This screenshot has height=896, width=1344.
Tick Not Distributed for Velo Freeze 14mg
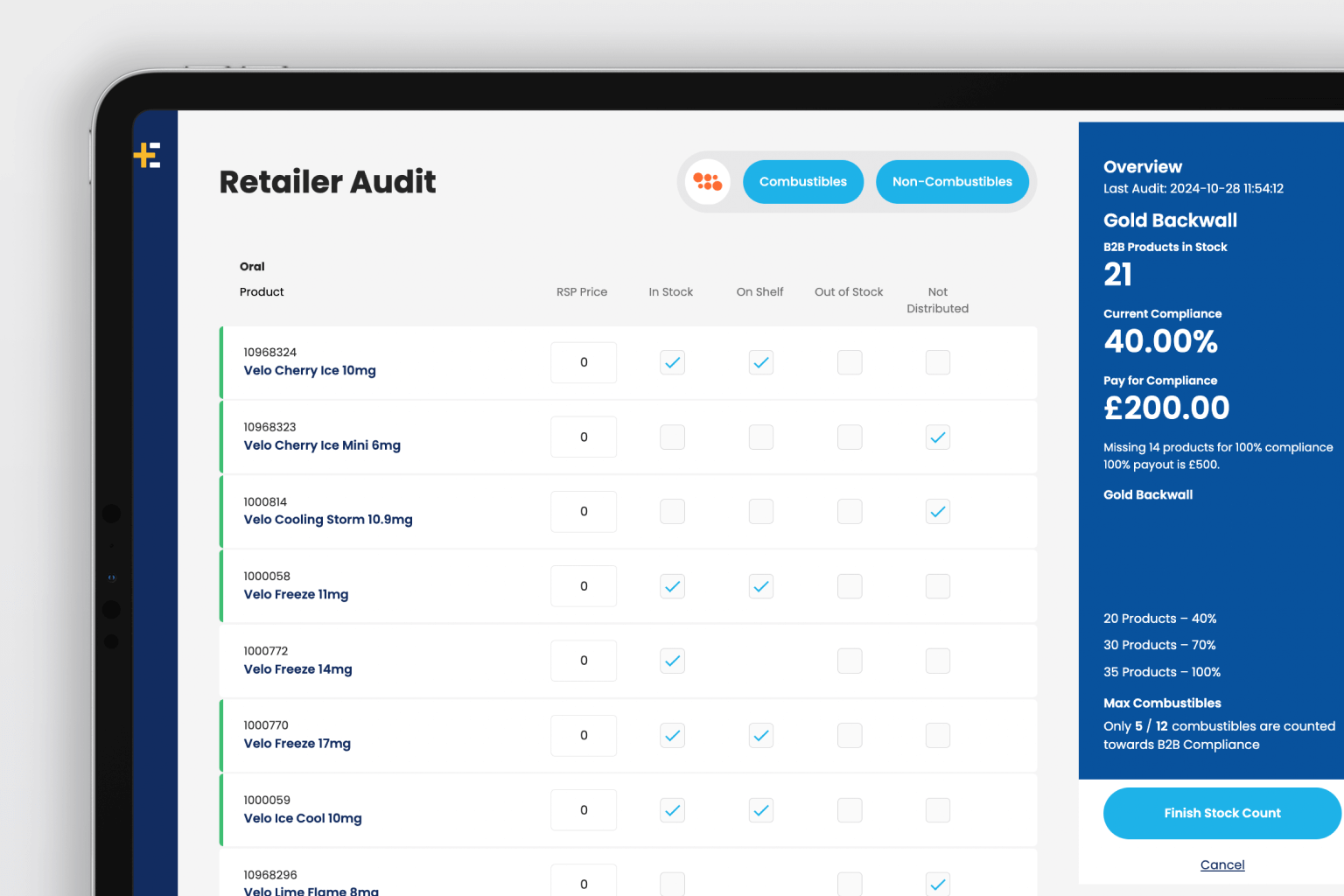click(938, 661)
